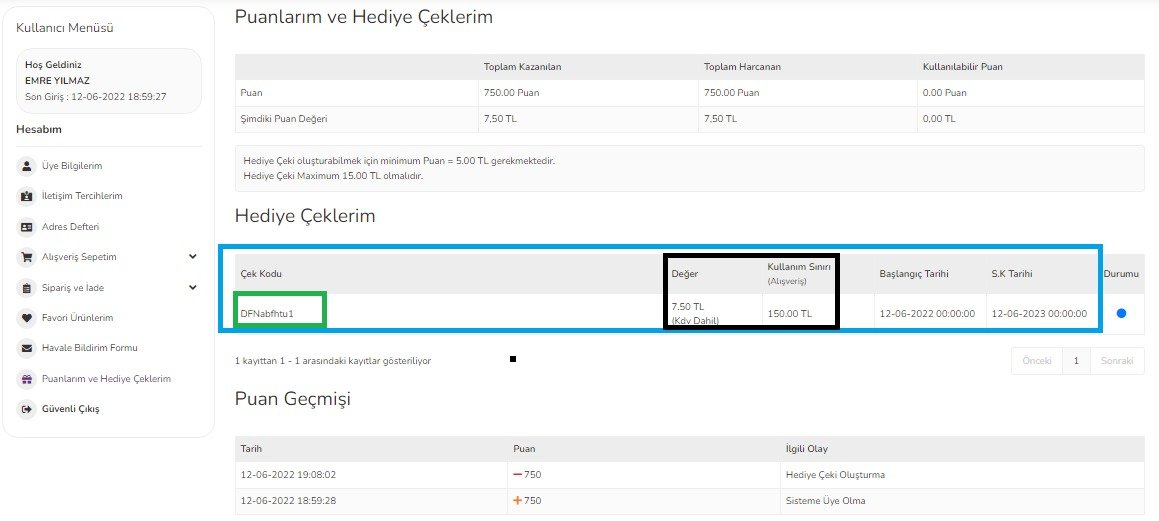Click the Üye Bilgilerim person icon
1159x521 pixels.
tap(27, 166)
